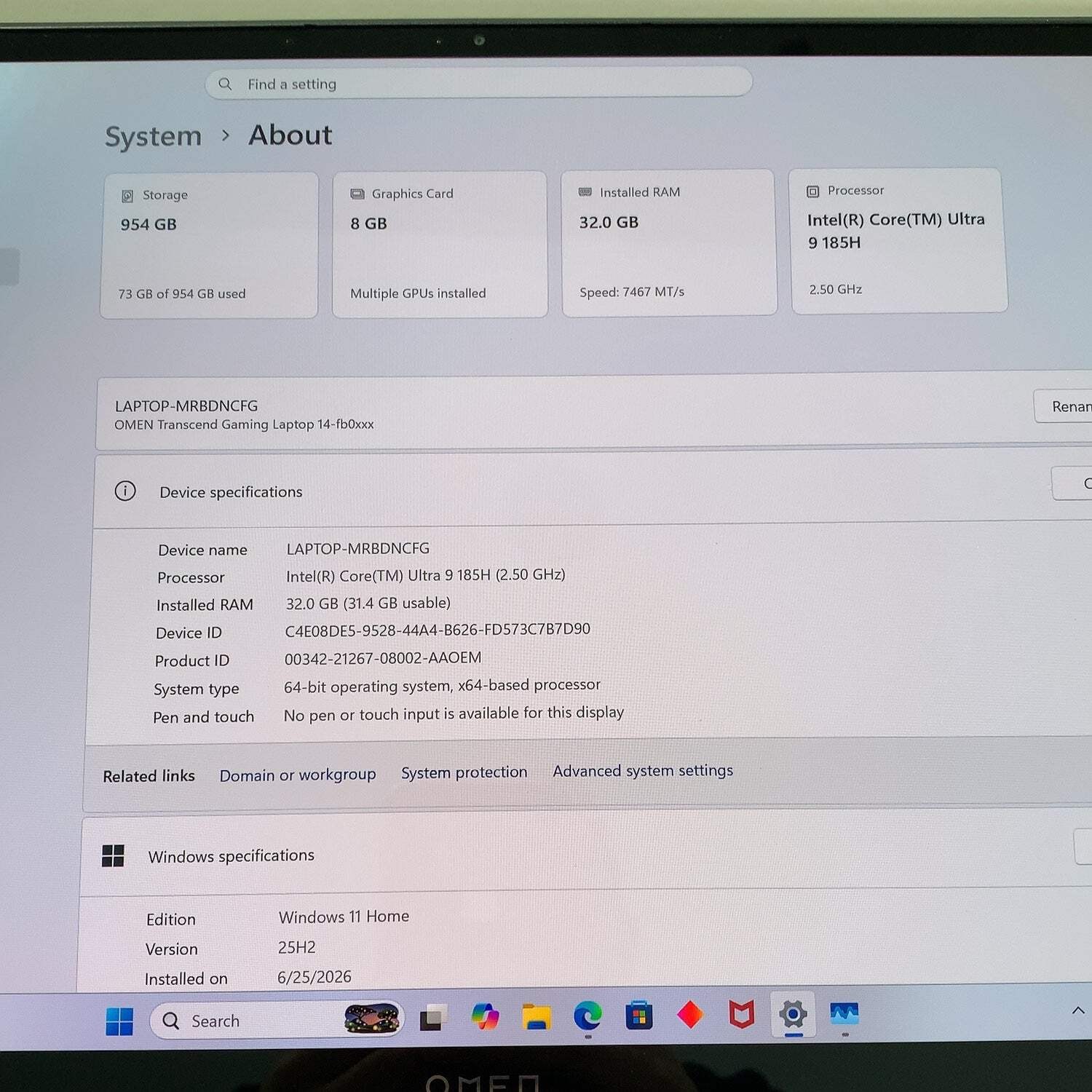The image size is (1092, 1092).
Task: Click the Settings gear in the taskbar
Action: (793, 1013)
